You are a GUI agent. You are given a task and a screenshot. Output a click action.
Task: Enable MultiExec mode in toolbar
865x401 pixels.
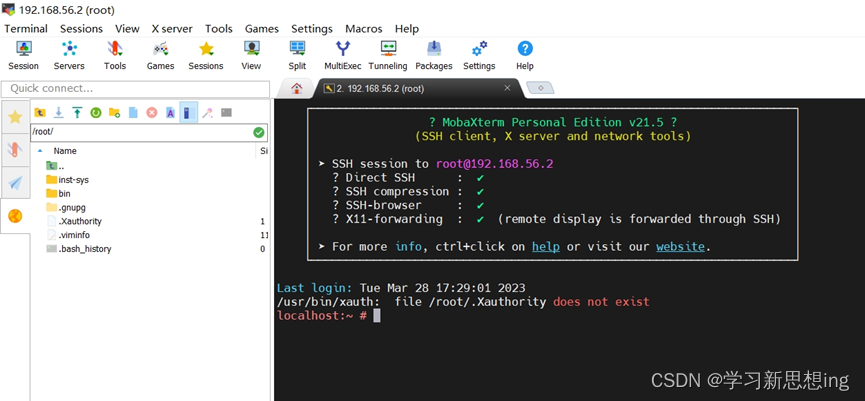[343, 56]
